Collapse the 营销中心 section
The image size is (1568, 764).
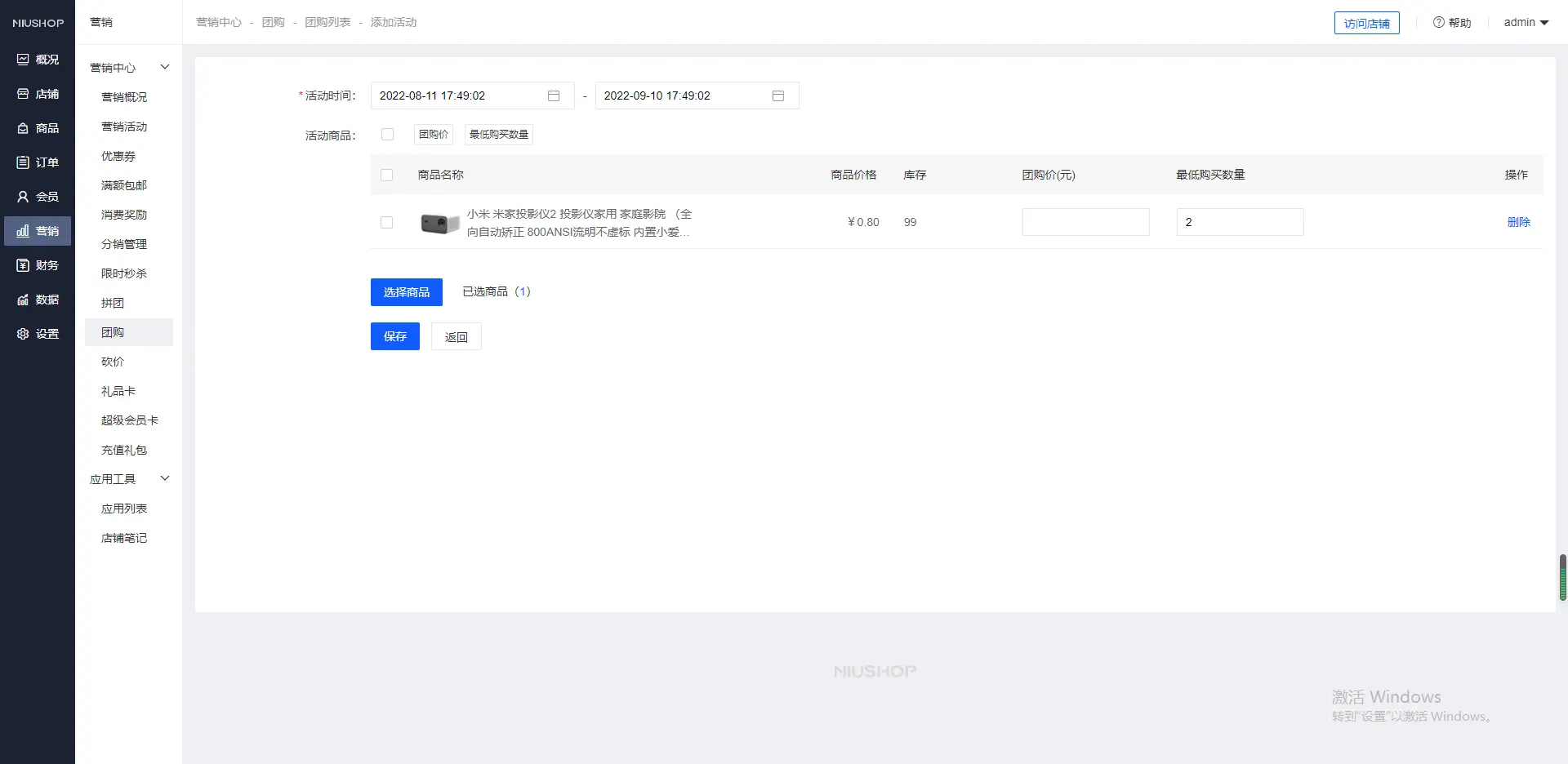click(165, 68)
